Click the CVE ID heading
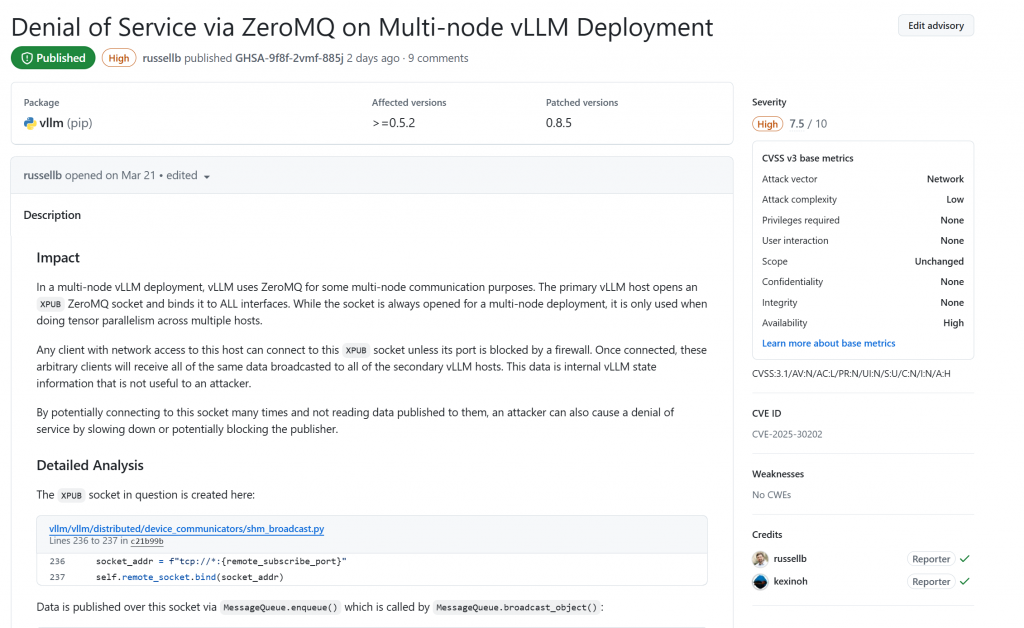Viewport: 1024px width, 628px height. click(x=767, y=414)
